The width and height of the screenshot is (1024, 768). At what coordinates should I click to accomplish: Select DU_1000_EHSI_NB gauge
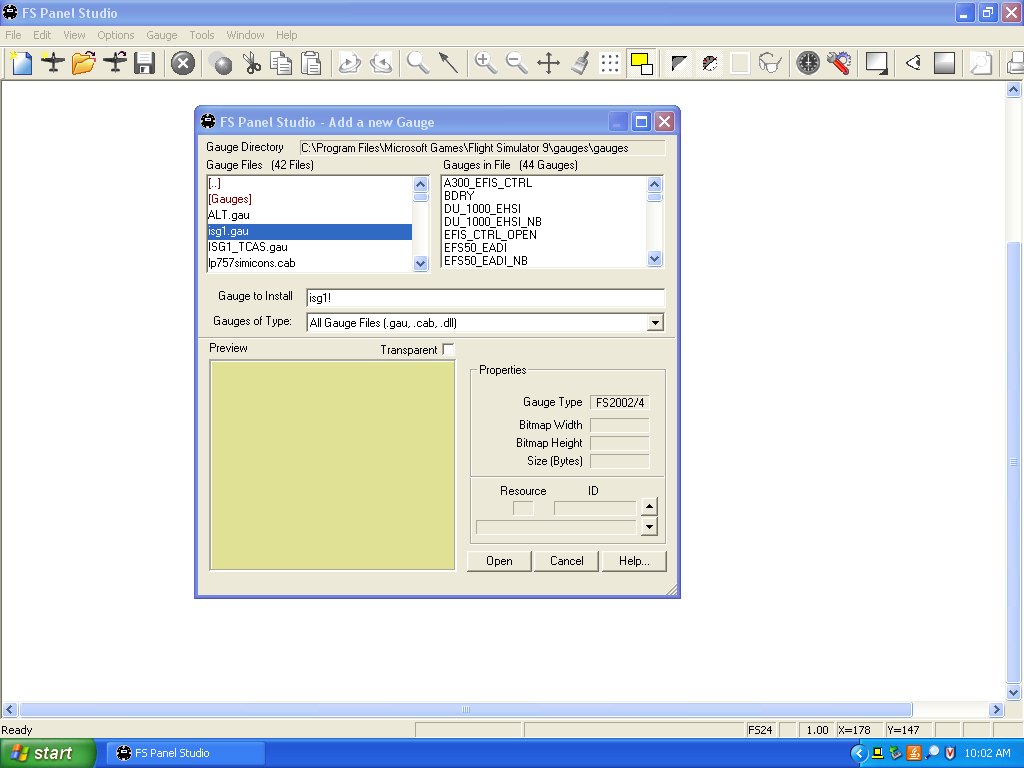click(543, 222)
